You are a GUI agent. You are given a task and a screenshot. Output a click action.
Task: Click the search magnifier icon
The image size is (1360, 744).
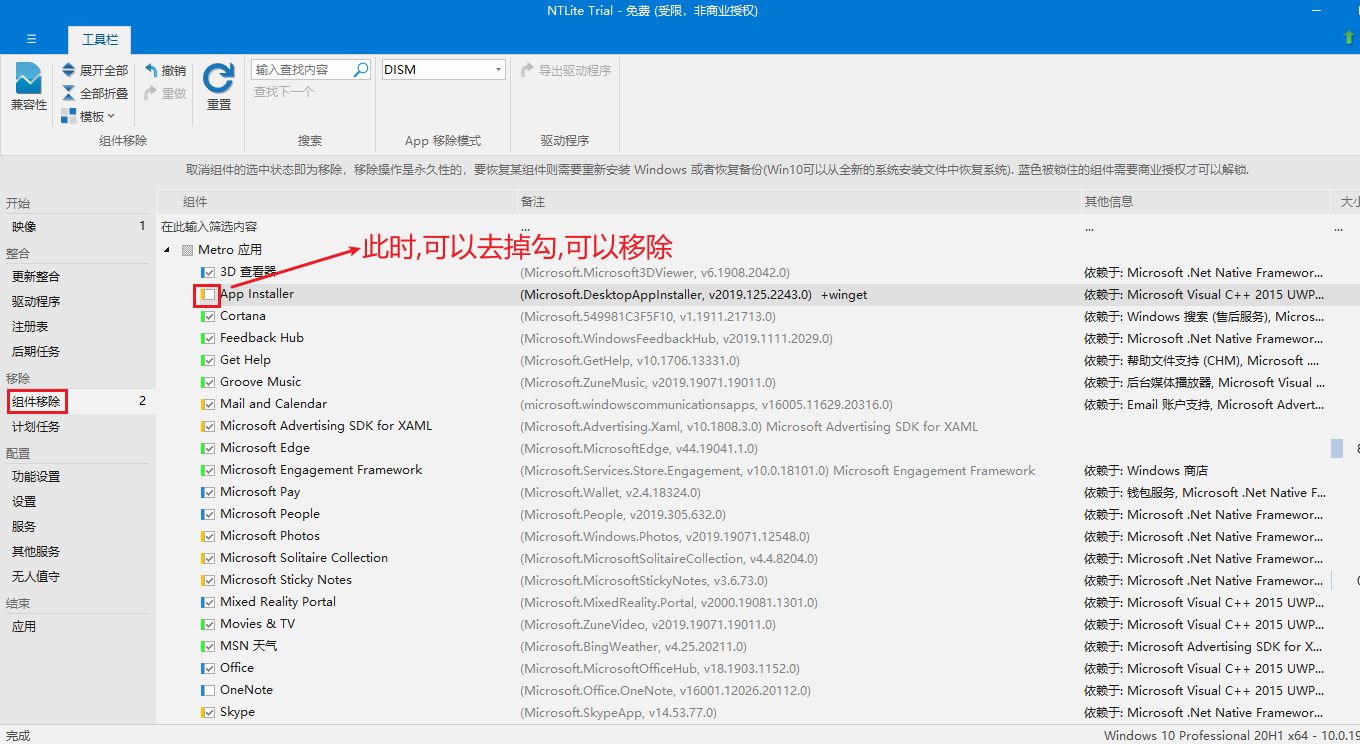(361, 70)
